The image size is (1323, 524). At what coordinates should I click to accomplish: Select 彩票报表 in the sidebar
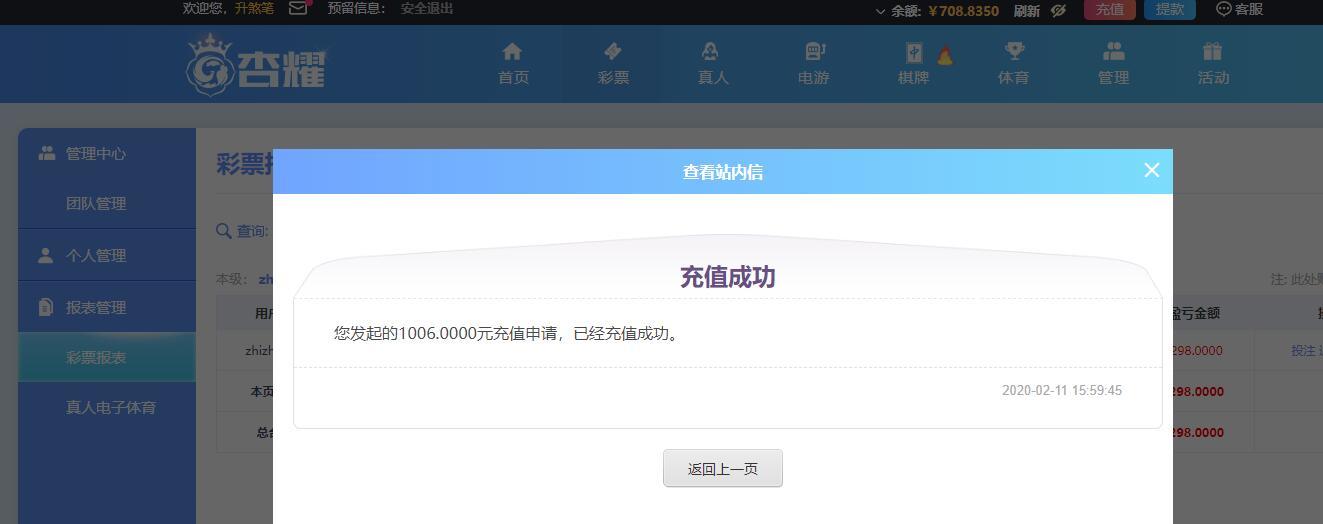point(107,357)
